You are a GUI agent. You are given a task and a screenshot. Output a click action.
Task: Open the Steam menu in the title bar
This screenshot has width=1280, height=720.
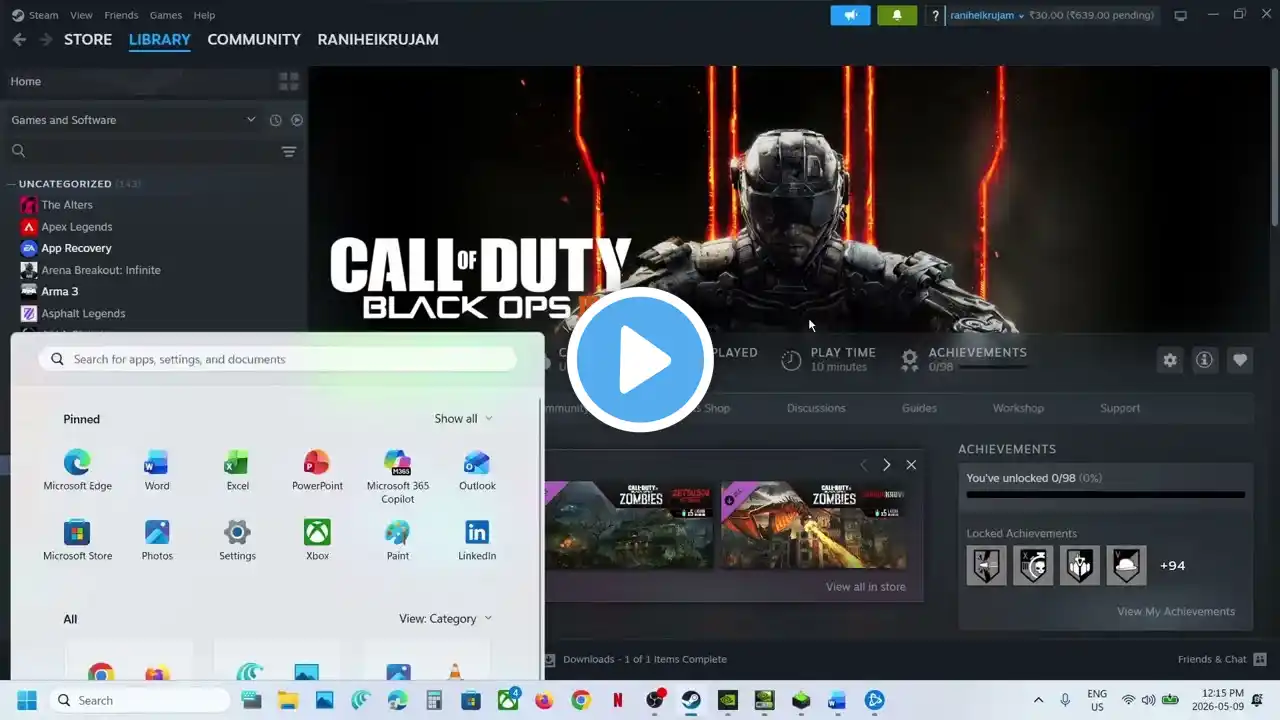35,15
